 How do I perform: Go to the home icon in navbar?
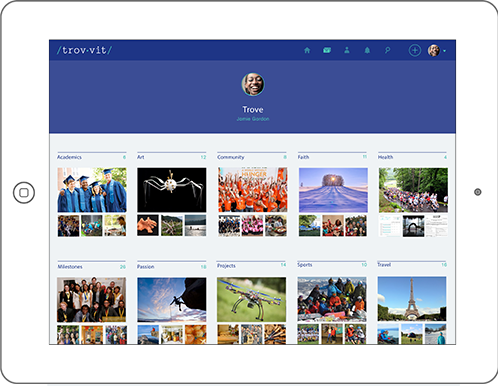tap(307, 50)
